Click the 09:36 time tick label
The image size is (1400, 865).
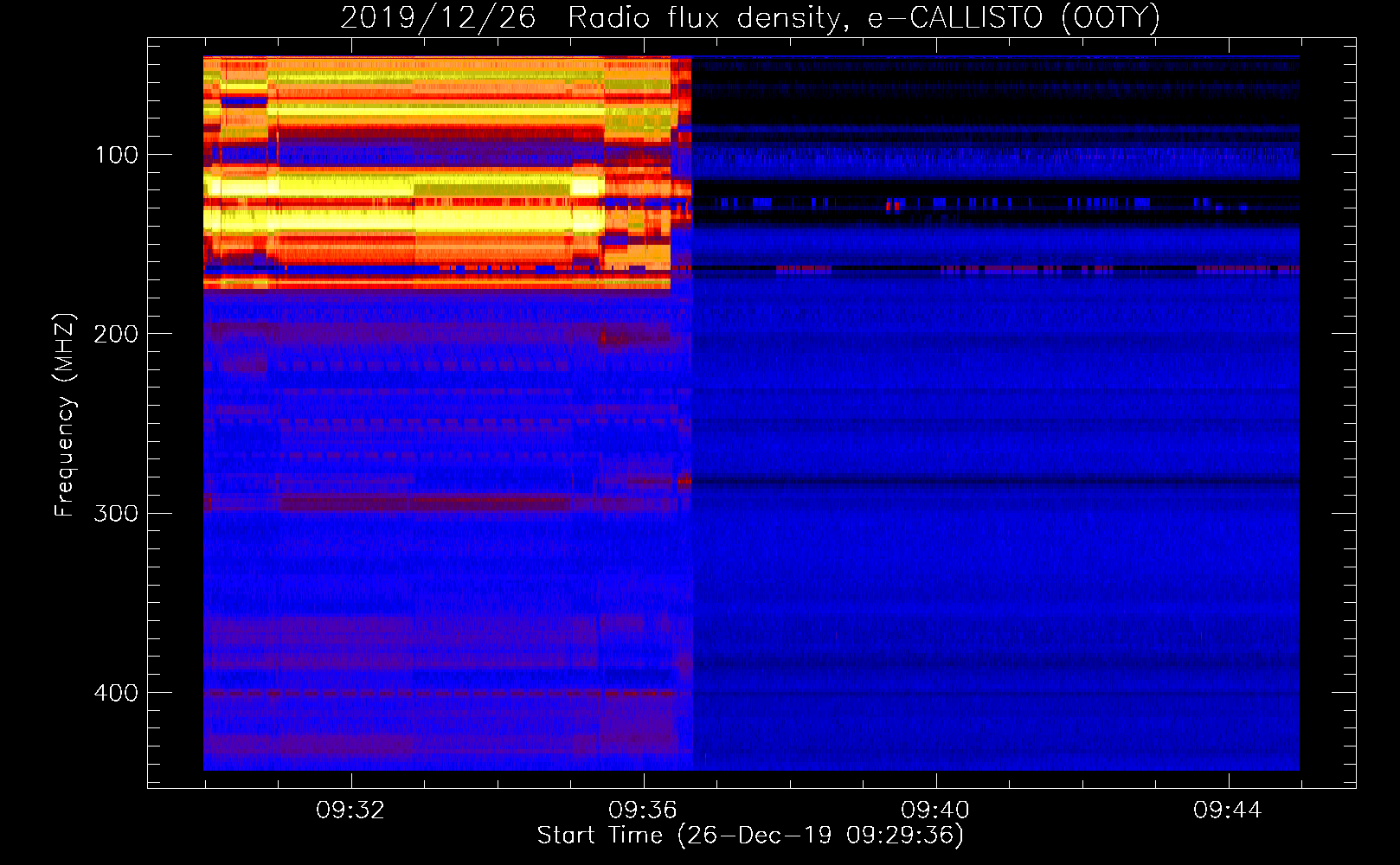[643, 811]
